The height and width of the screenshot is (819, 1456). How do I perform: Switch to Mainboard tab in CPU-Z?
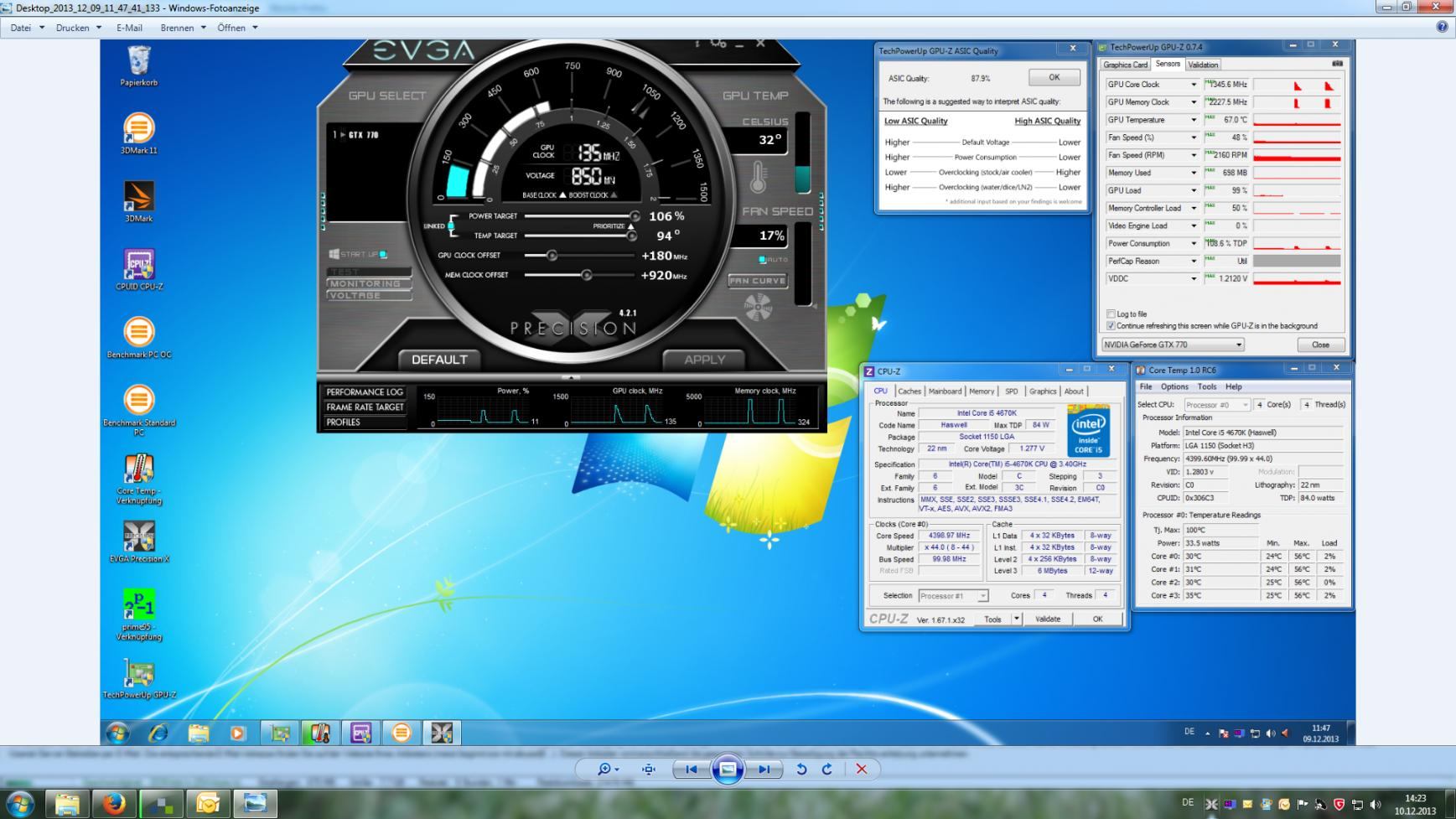tap(945, 391)
